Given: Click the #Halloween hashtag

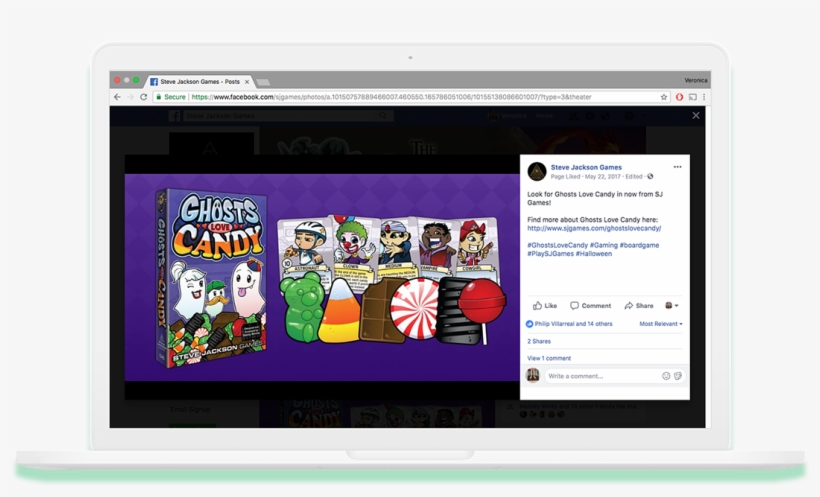Looking at the screenshot, I should pyautogui.click(x=594, y=253).
